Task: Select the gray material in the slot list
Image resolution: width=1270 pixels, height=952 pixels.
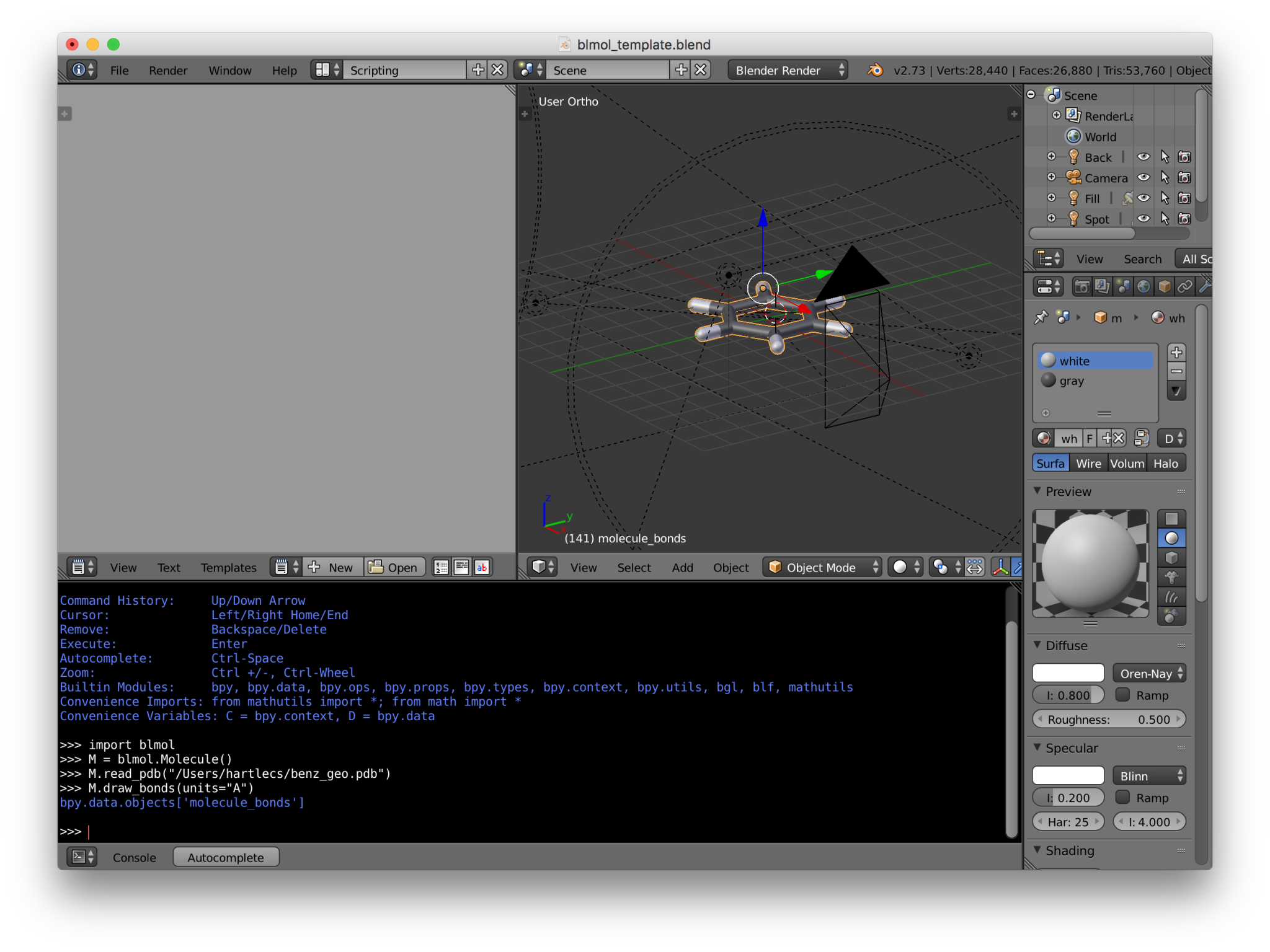Action: click(1079, 381)
